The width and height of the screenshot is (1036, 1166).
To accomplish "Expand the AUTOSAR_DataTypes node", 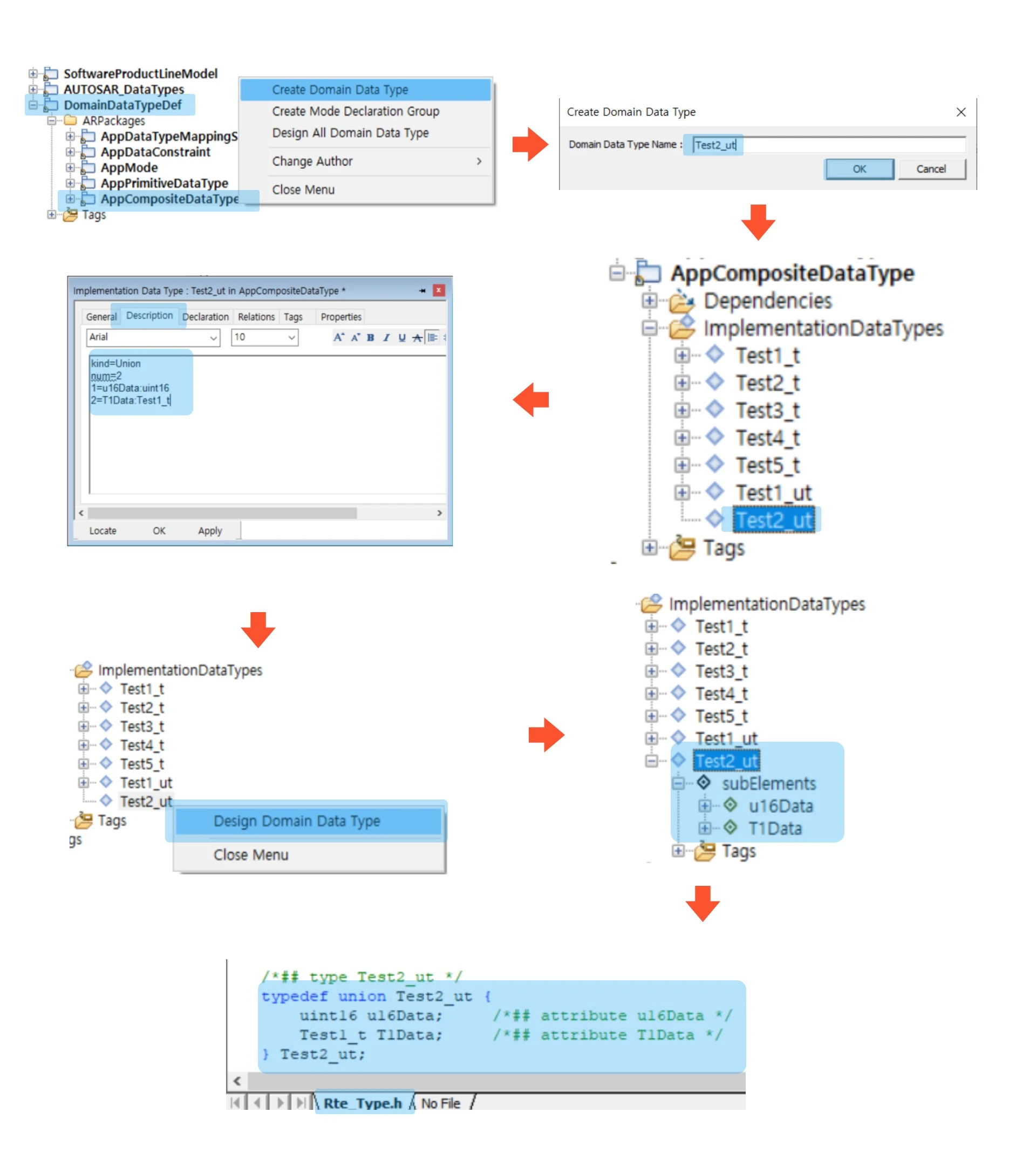I will click(33, 89).
